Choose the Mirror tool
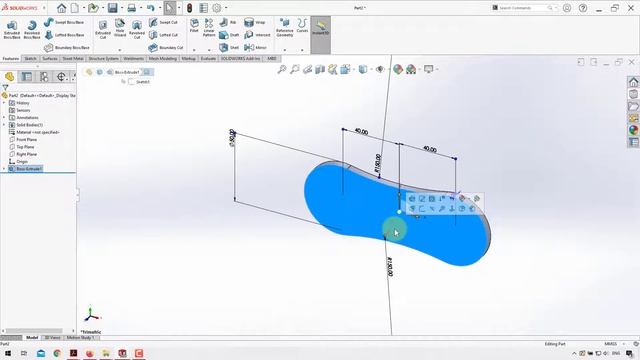This screenshot has width=640, height=360. (255, 47)
